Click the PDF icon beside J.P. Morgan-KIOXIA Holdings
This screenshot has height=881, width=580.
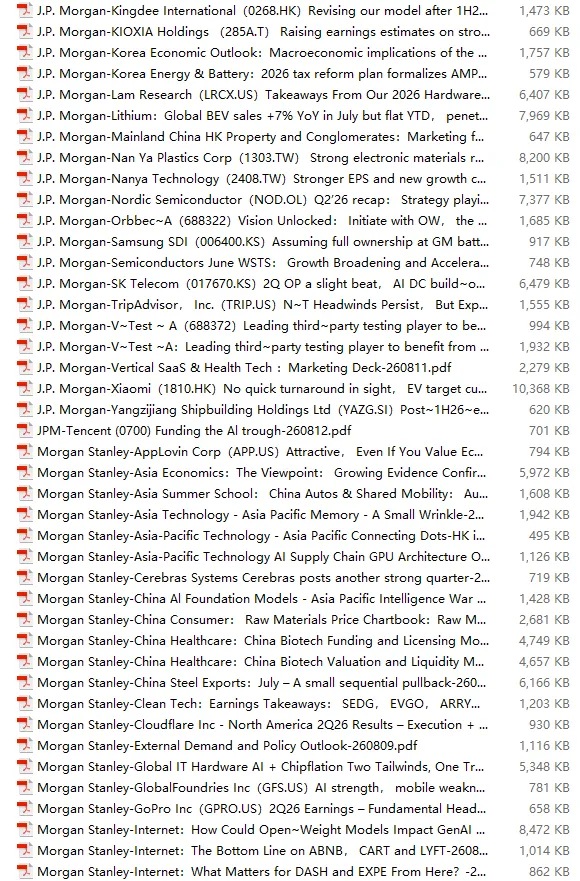[x=25, y=32]
